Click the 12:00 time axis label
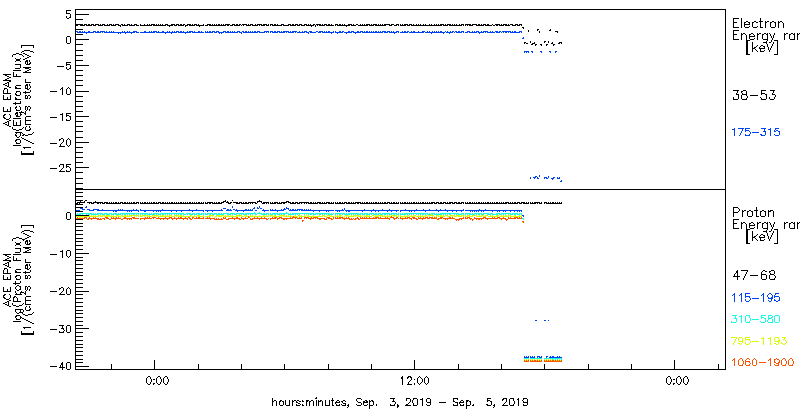This screenshot has height=410, width=800. point(414,380)
